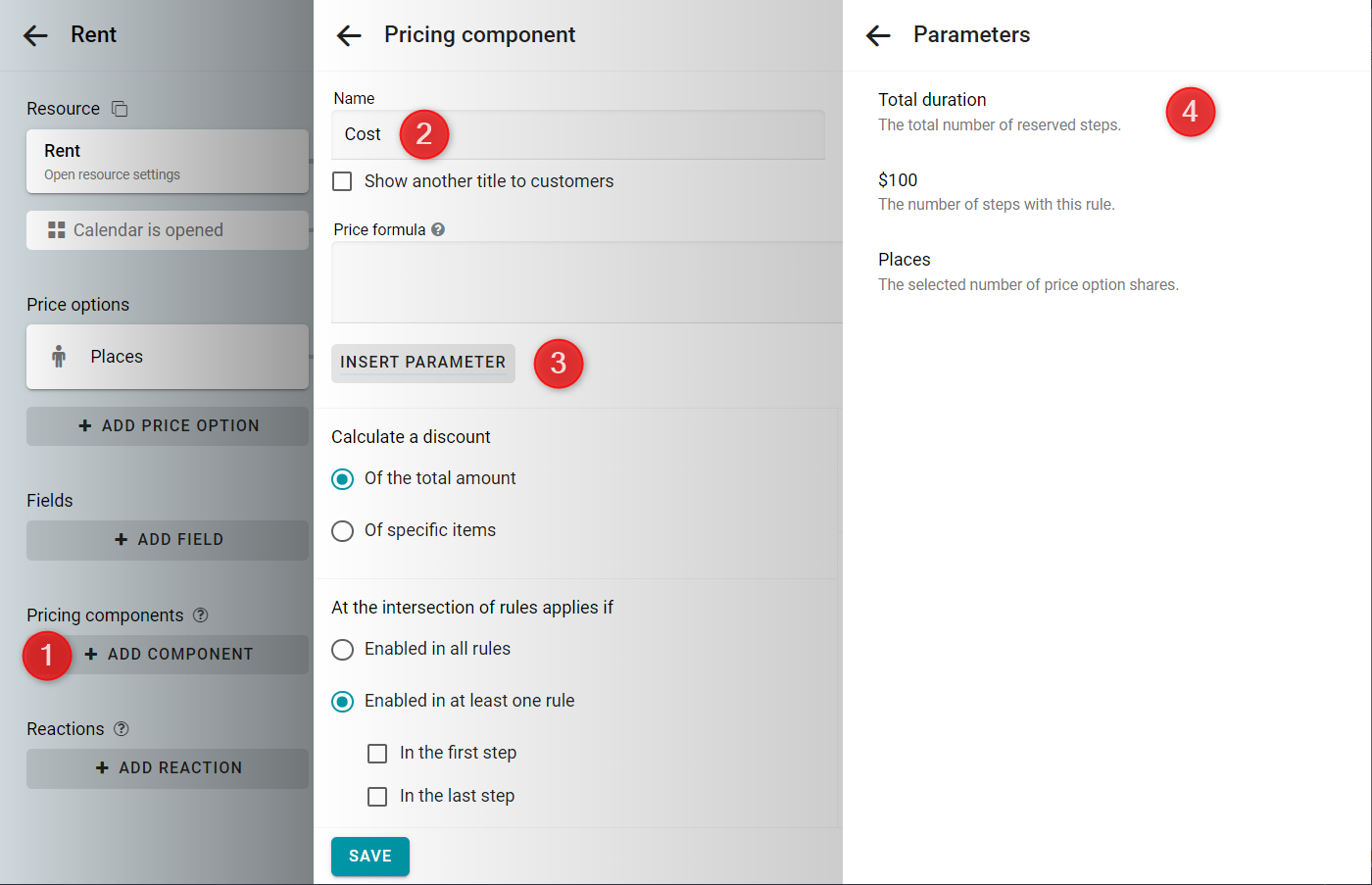Add a new pricing component
The image size is (1372, 885).
(x=168, y=655)
